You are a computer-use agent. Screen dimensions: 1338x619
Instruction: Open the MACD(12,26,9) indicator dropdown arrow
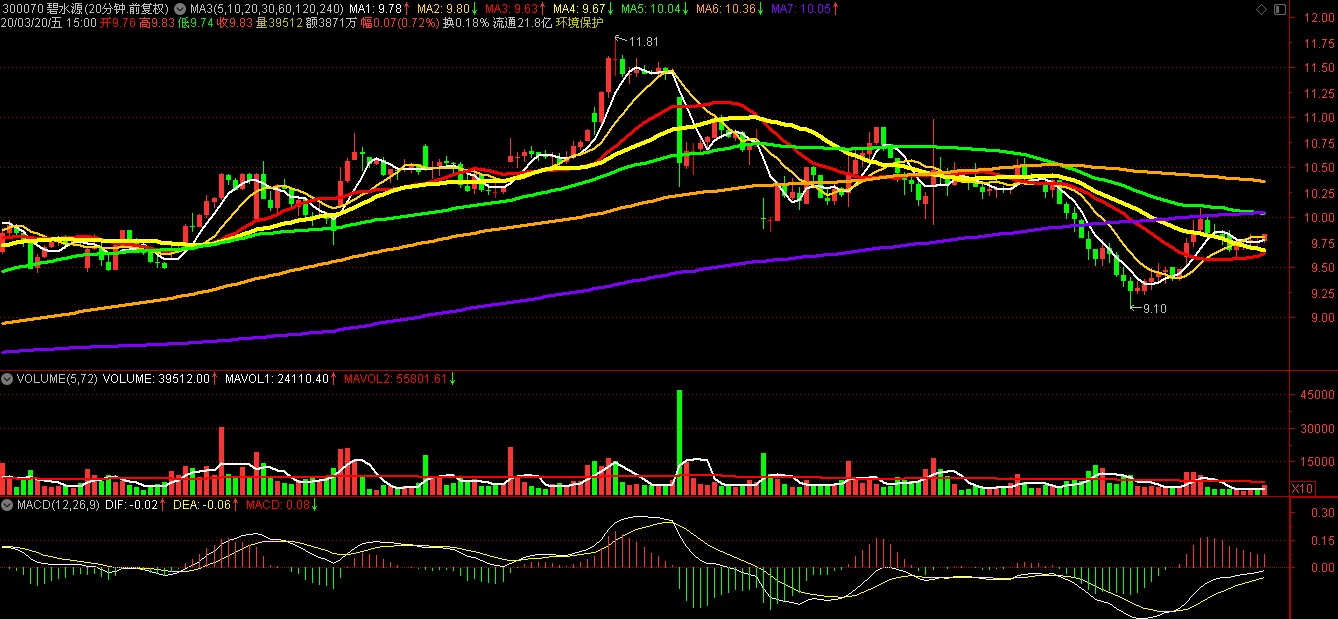pyautogui.click(x=7, y=505)
